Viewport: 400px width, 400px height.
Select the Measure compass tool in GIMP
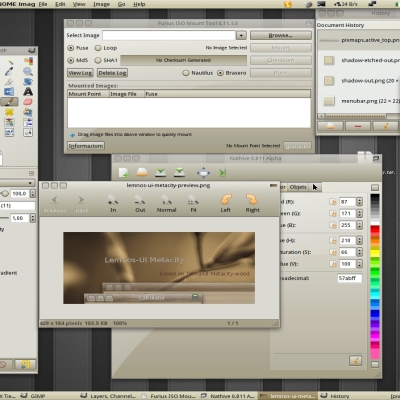click(x=9, y=82)
